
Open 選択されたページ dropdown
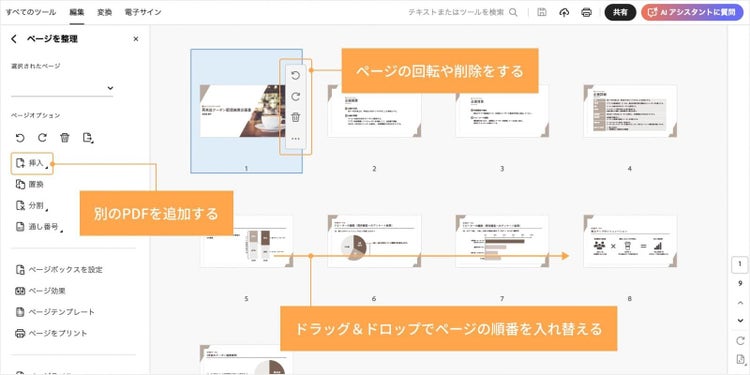(62, 88)
